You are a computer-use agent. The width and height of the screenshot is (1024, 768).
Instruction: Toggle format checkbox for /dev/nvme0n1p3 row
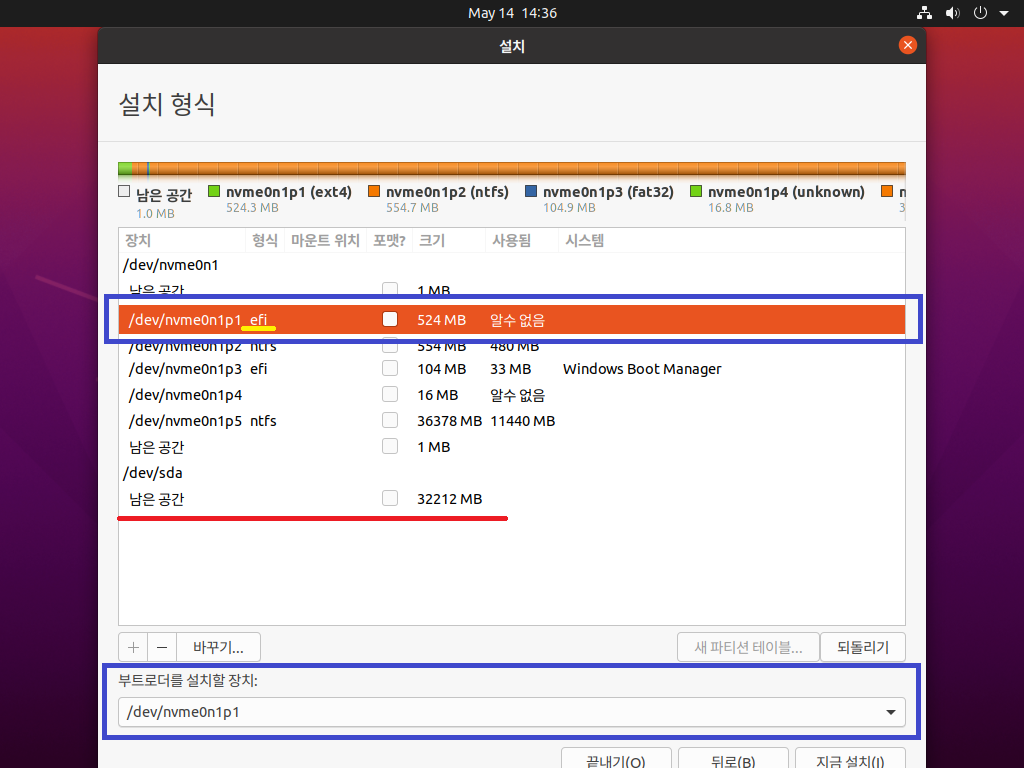pyautogui.click(x=390, y=368)
